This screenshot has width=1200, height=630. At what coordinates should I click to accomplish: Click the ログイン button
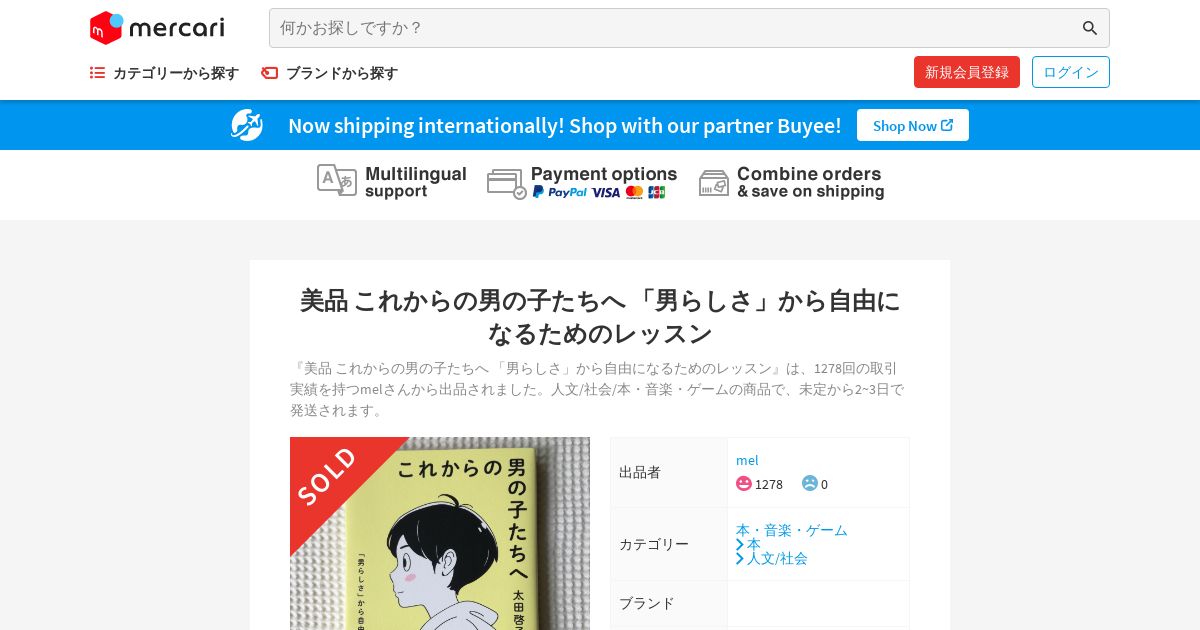tap(1071, 72)
